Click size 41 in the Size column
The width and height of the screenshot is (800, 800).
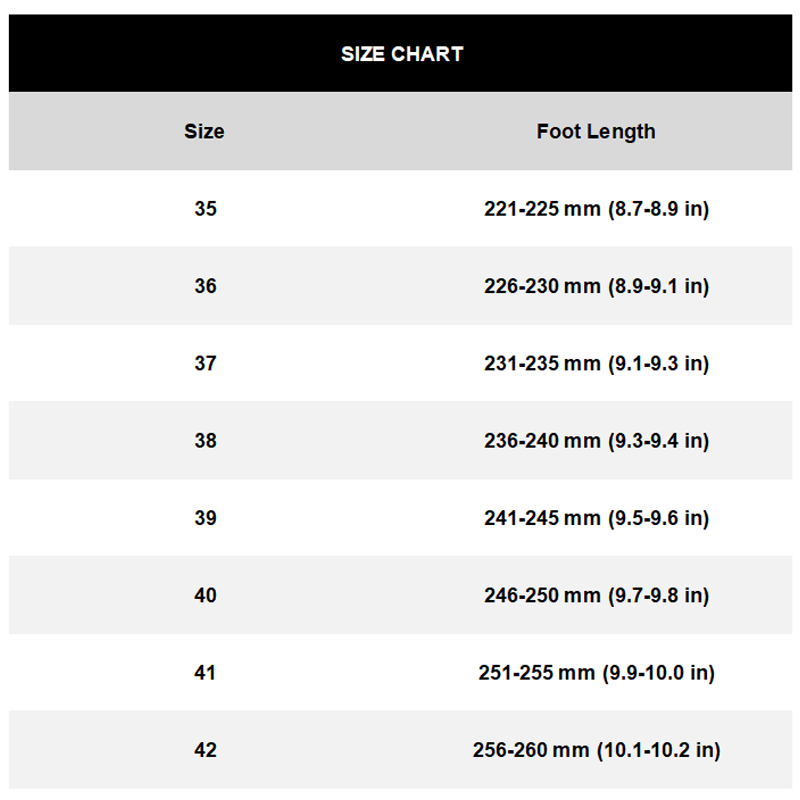click(x=205, y=672)
